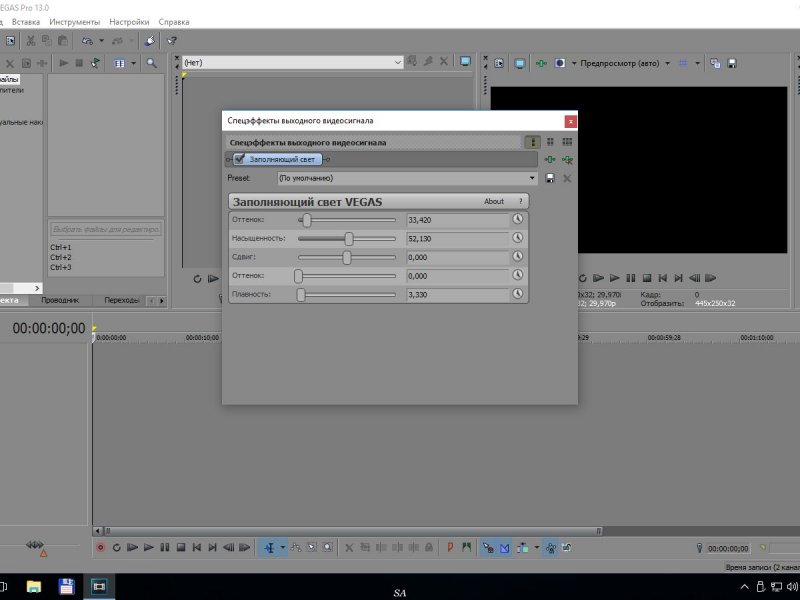Toggle Loop Playback in bottom transport bar
Screen dimensions: 800x600
tap(116, 548)
